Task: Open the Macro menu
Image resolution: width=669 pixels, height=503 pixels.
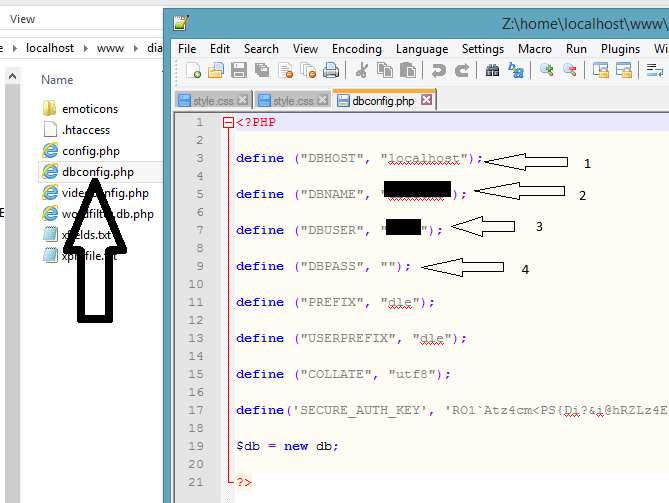Action: click(535, 49)
